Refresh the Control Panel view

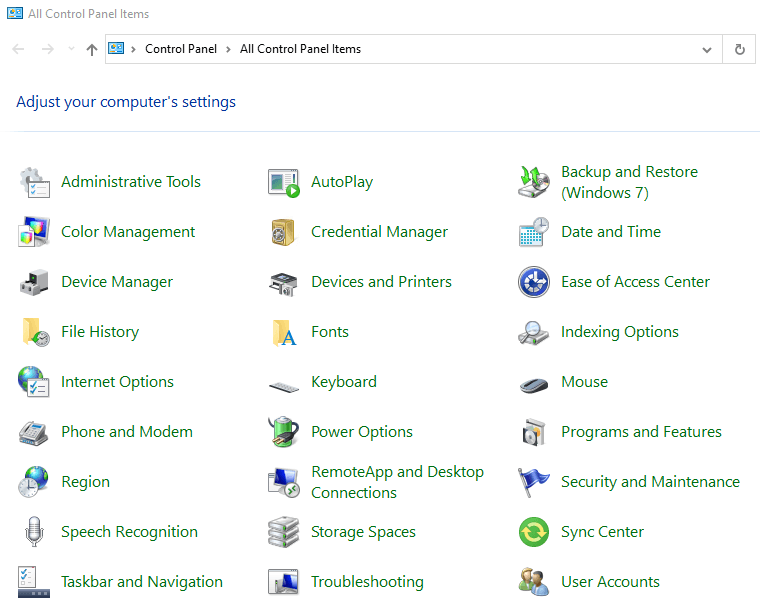(x=739, y=49)
